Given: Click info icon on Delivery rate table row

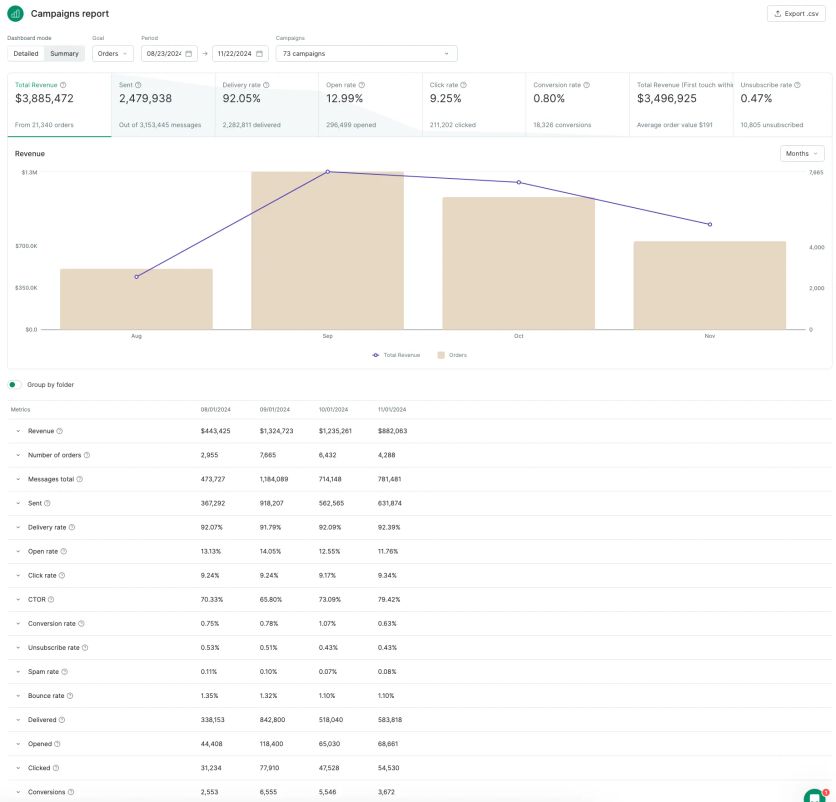Looking at the screenshot, I should pos(72,527).
